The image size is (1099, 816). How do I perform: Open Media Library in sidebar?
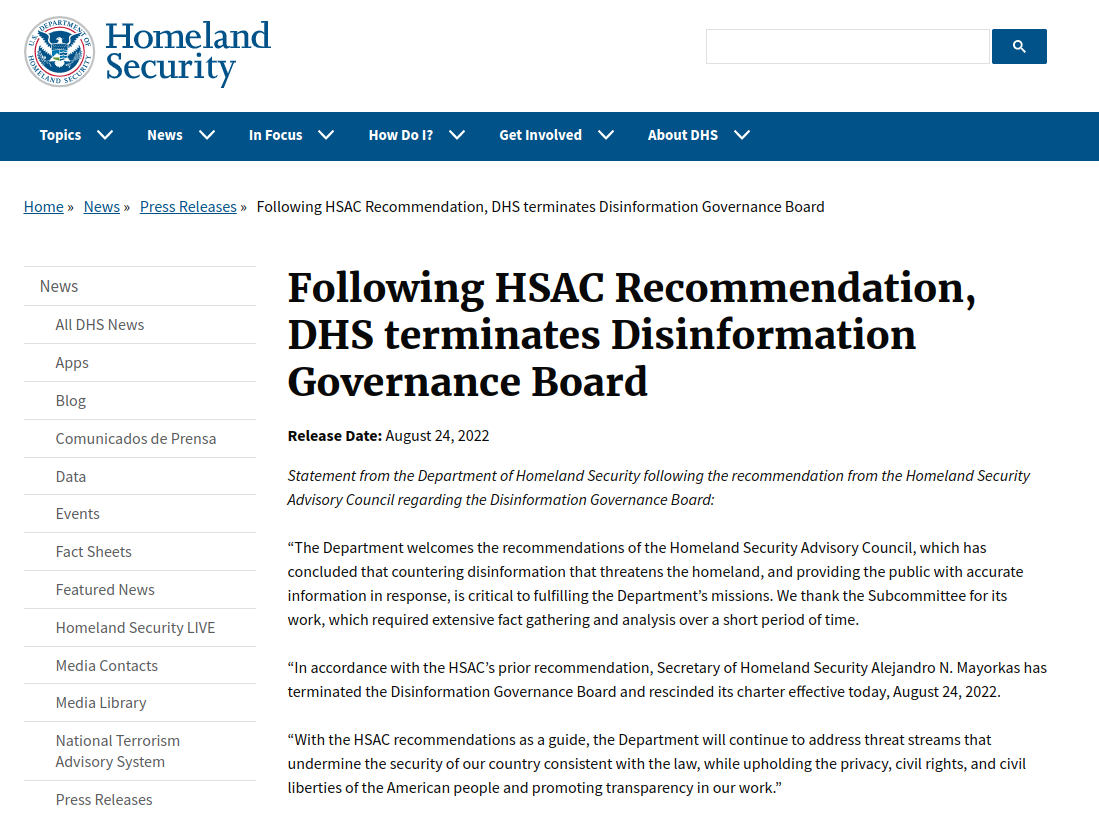tap(139, 702)
